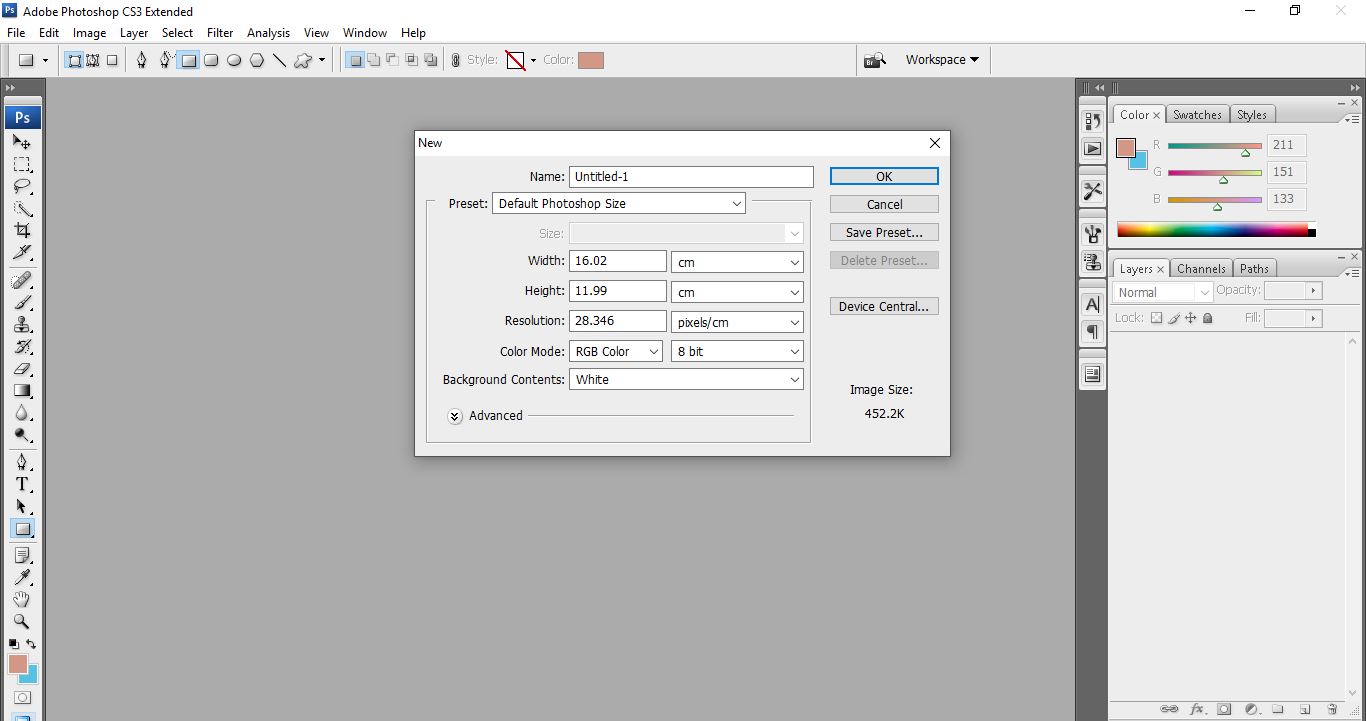
Task: Select the Rectangular Marquee tool
Action: [x=22, y=164]
